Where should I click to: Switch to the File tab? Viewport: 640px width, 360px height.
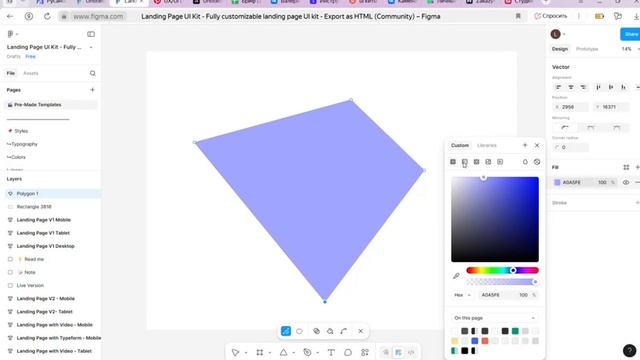click(x=11, y=73)
